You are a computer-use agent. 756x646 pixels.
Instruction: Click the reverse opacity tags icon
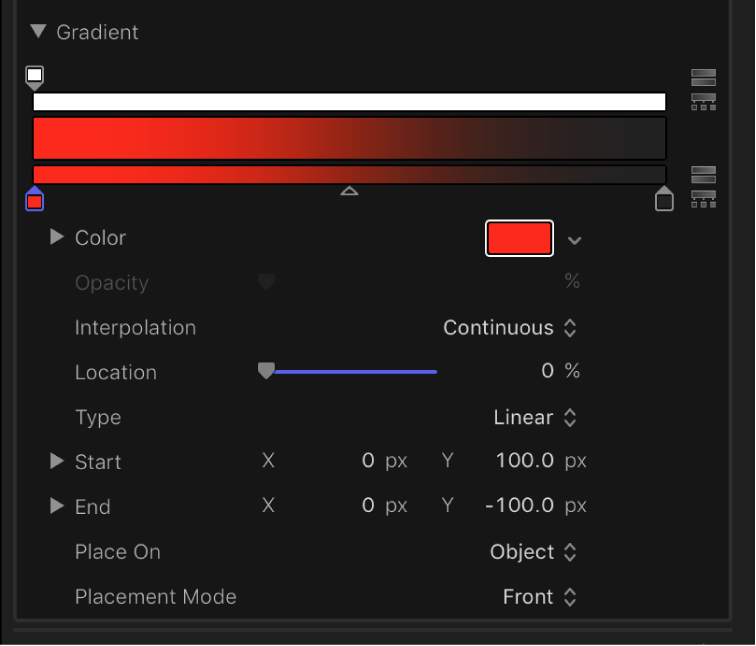(x=703, y=78)
